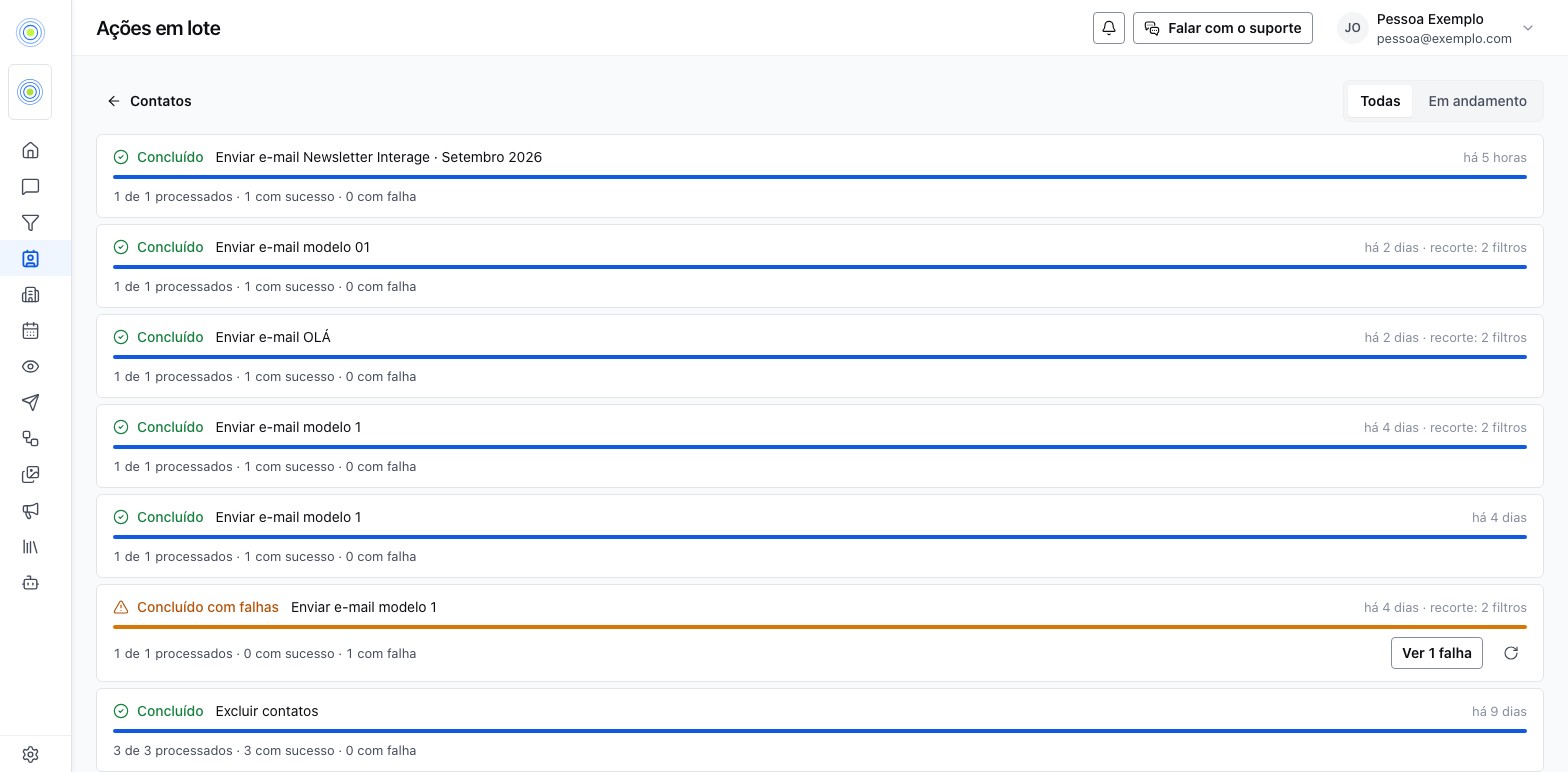
Task: Click the Ver 1 falha button
Action: [1436, 653]
